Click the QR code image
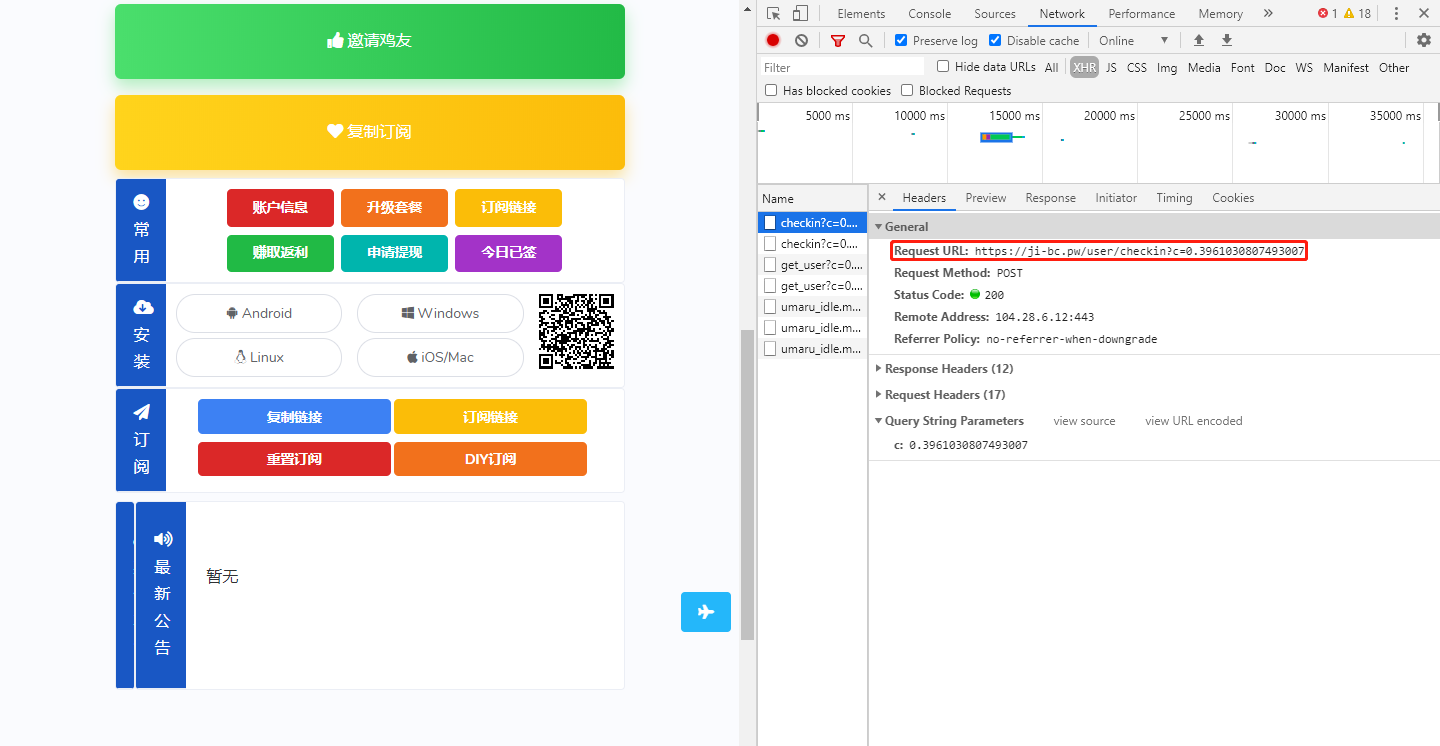Image resolution: width=1440 pixels, height=746 pixels. click(576, 331)
